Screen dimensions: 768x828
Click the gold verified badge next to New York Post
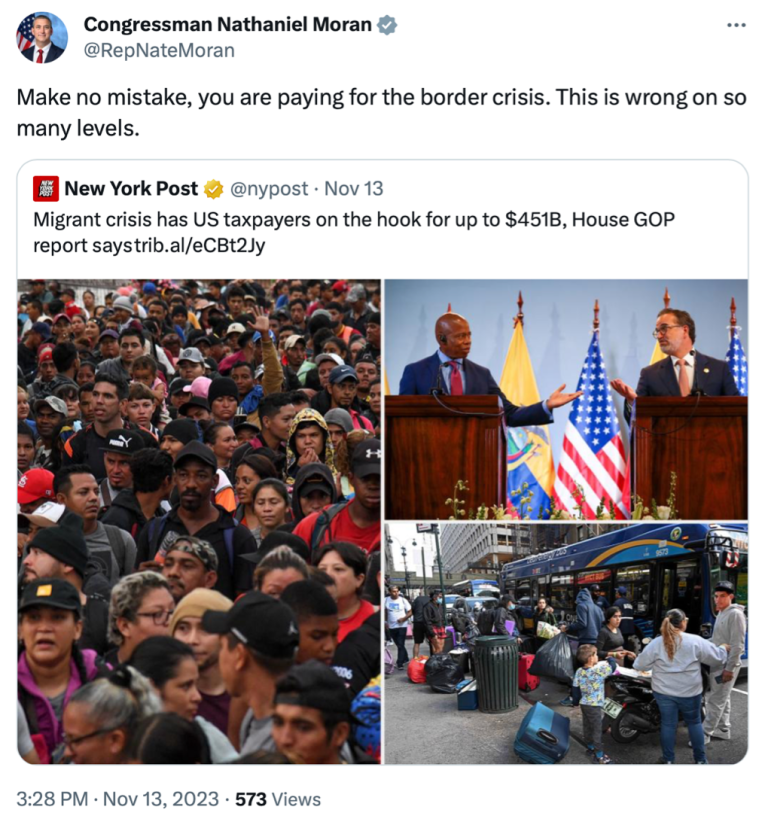(213, 189)
